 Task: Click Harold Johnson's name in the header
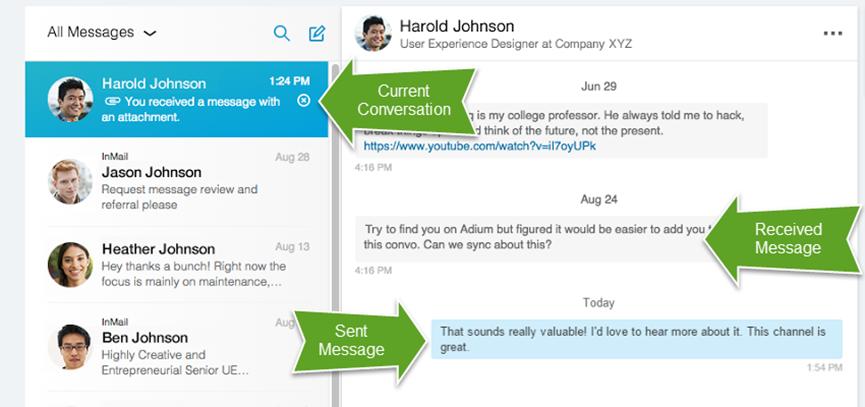pyautogui.click(x=457, y=26)
